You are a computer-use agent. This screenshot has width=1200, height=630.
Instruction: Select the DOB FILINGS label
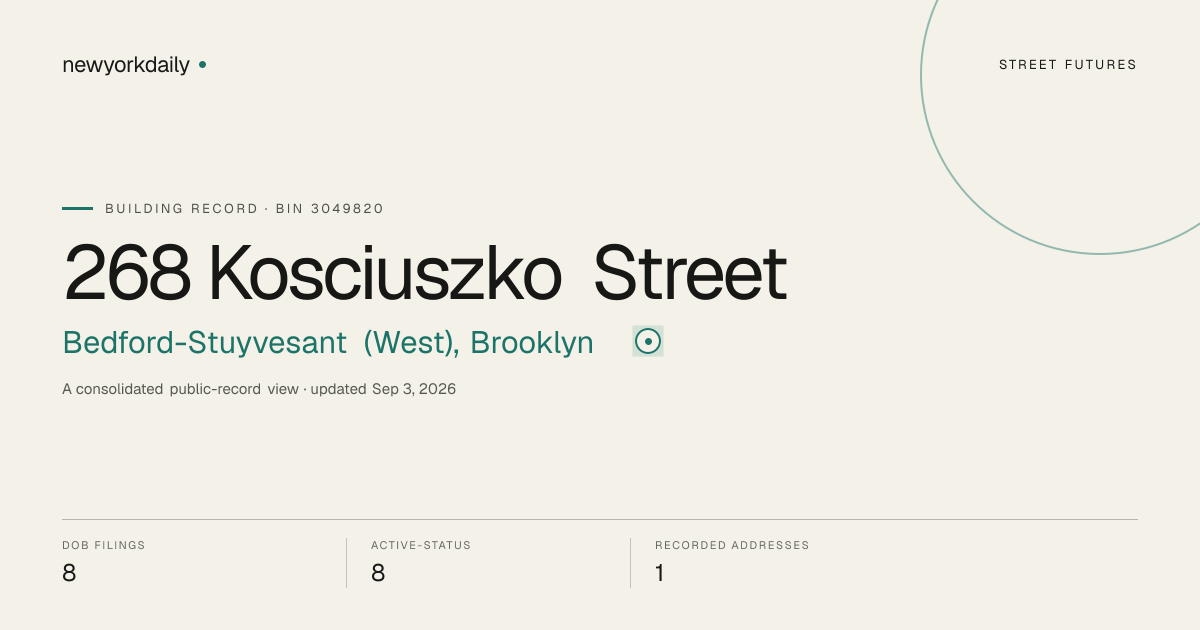tap(104, 545)
